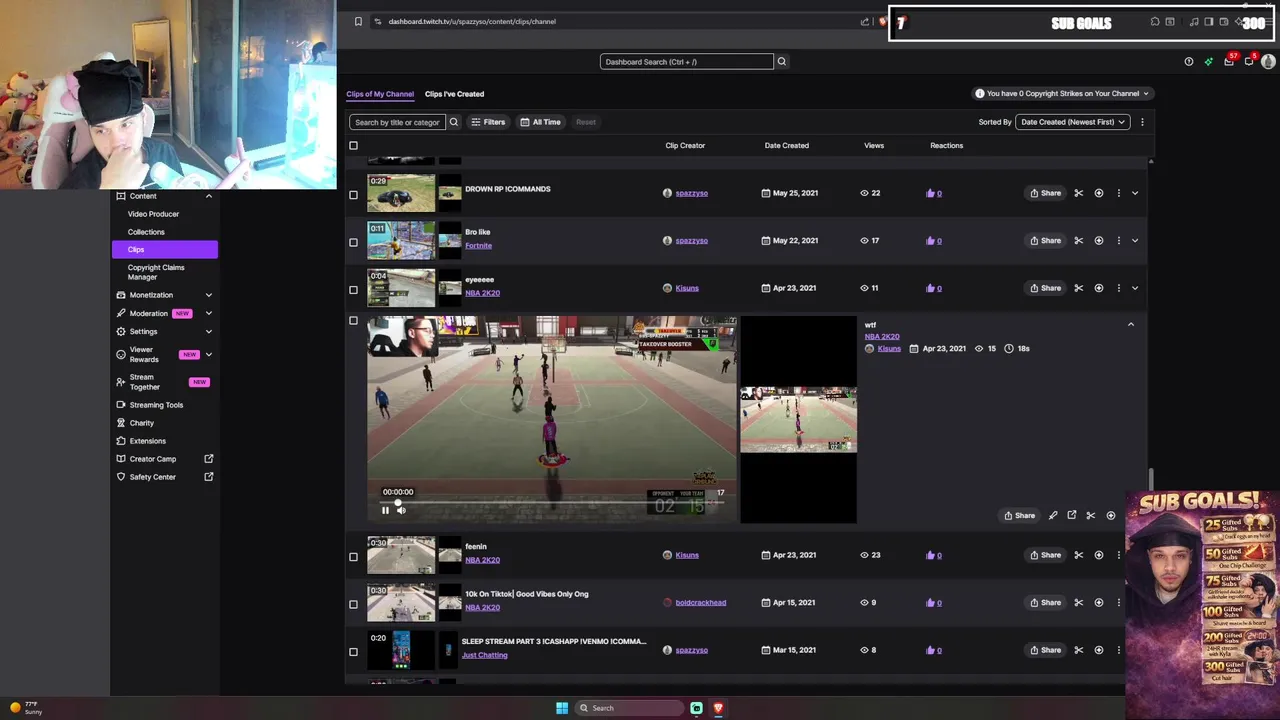Click scissors icon on expanded wtf clip
Image resolution: width=1280 pixels, height=720 pixels.
click(1091, 516)
